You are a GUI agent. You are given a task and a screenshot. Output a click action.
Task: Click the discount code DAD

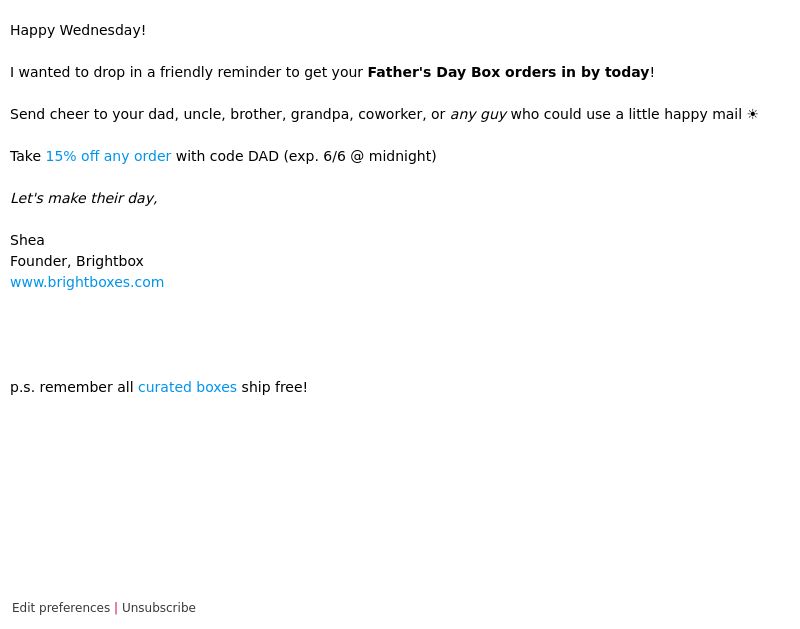click(x=263, y=156)
